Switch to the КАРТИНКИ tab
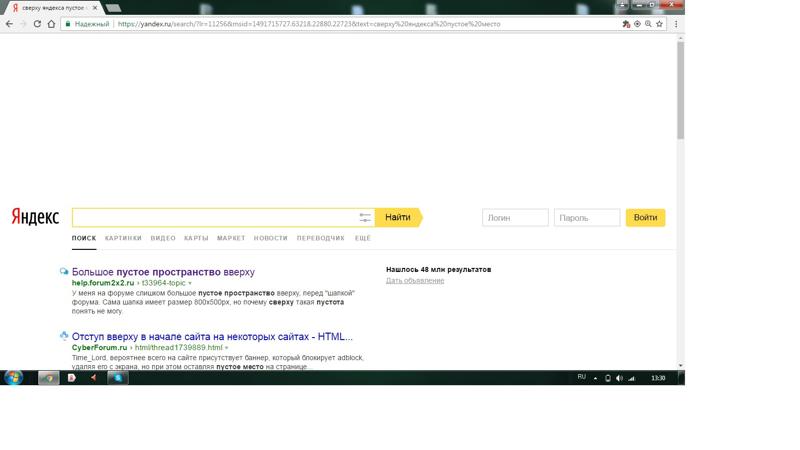Image resolution: width=800 pixels, height=450 pixels. [123, 238]
